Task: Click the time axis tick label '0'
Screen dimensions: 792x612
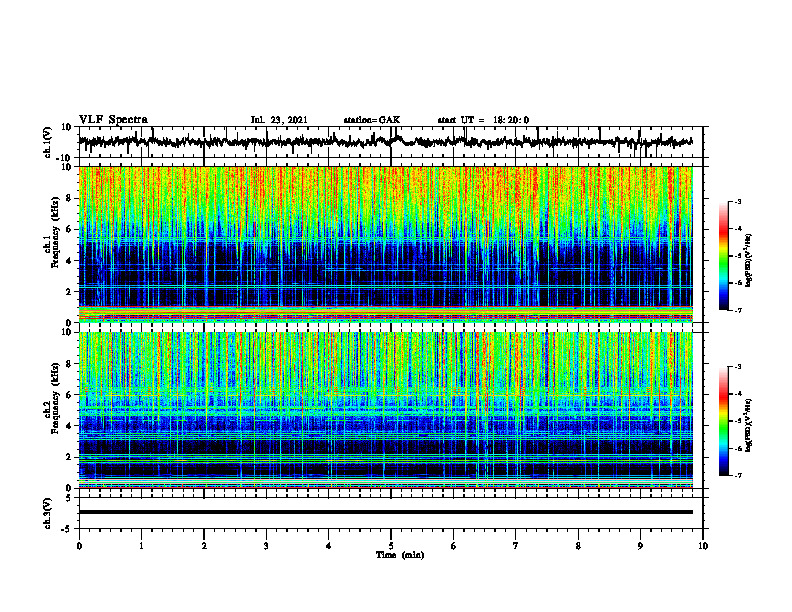Action: pos(79,546)
